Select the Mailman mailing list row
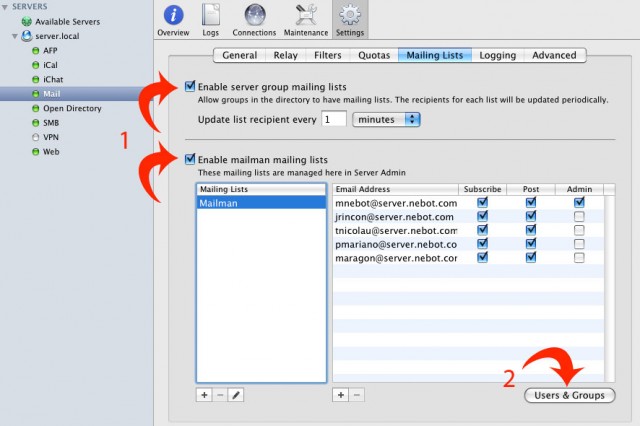Image resolution: width=640 pixels, height=426 pixels. (x=261, y=203)
